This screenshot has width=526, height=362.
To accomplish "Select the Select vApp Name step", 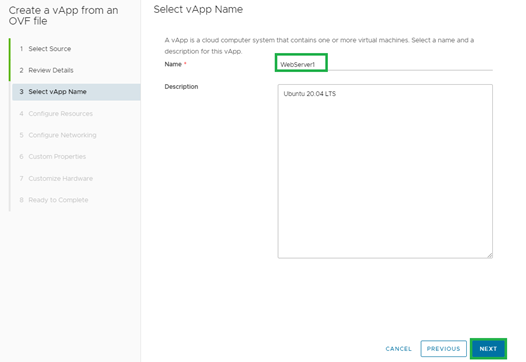I will pos(76,92).
